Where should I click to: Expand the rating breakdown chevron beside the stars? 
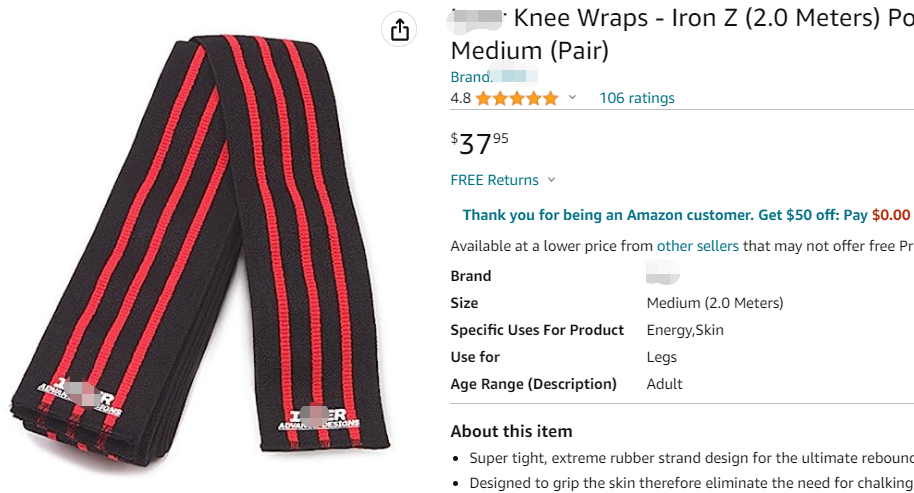[572, 98]
